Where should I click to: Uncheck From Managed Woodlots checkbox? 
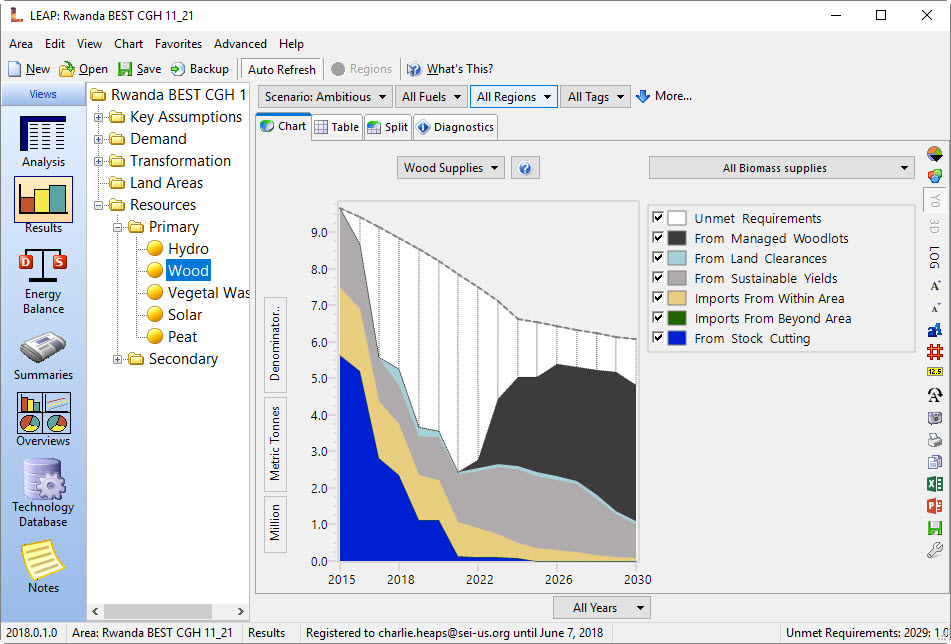pyautogui.click(x=658, y=237)
